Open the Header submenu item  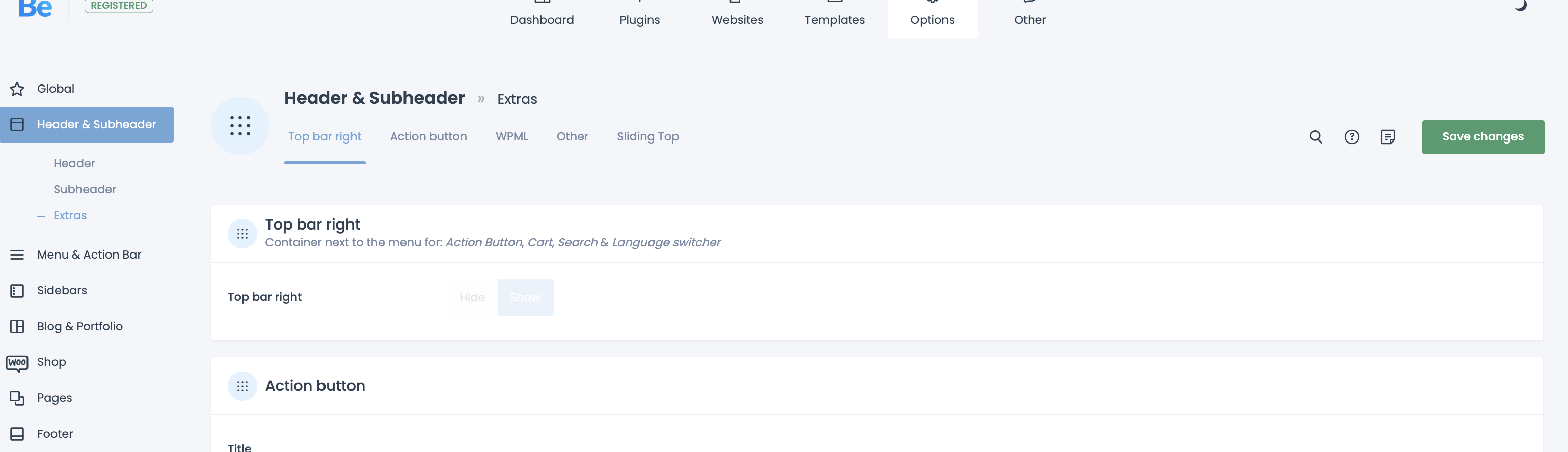tap(74, 163)
